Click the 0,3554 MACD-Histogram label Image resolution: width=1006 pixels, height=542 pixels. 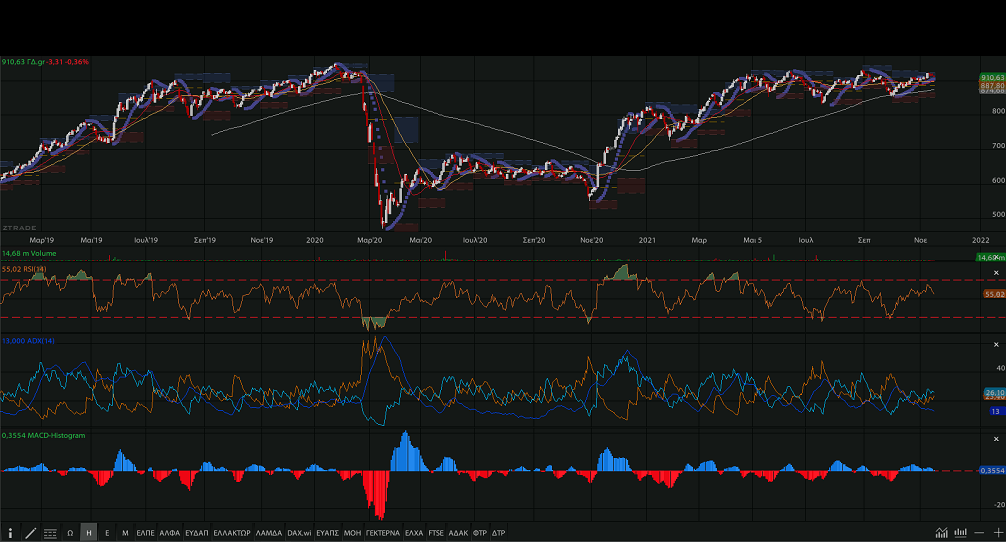point(43,435)
